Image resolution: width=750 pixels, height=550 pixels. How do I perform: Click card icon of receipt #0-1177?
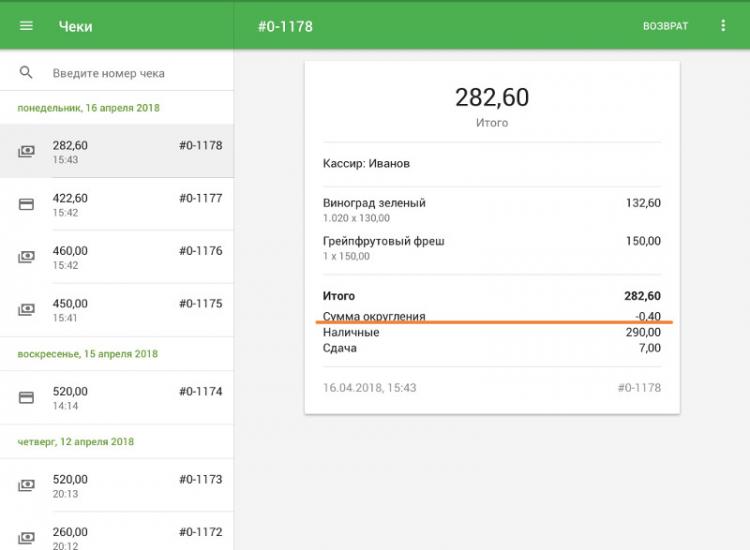point(27,204)
